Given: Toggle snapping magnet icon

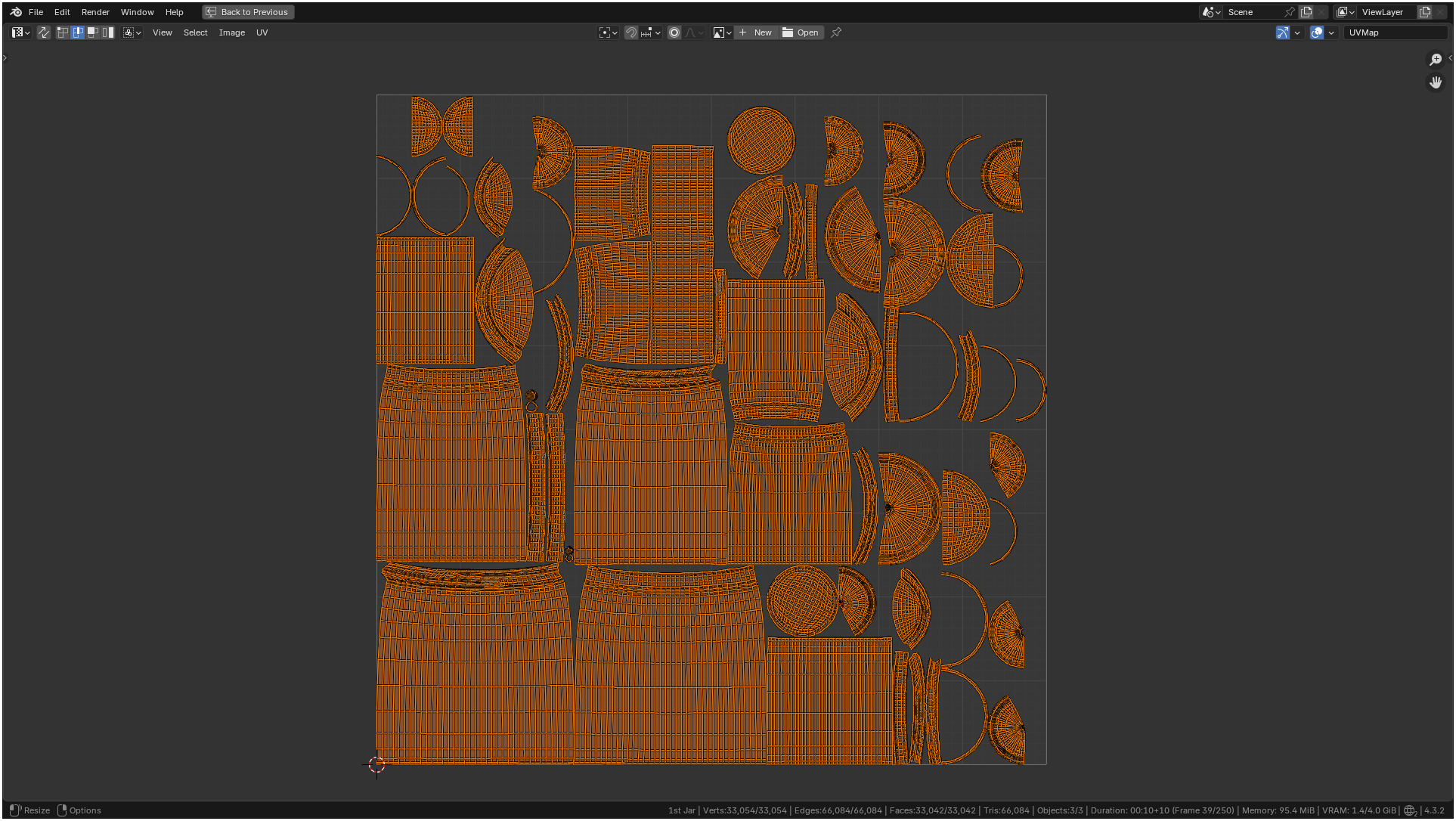Looking at the screenshot, I should point(631,33).
